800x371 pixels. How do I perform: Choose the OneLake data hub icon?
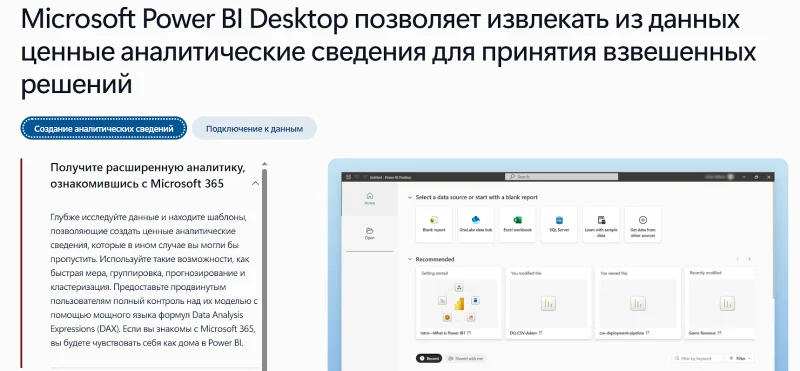(476, 220)
